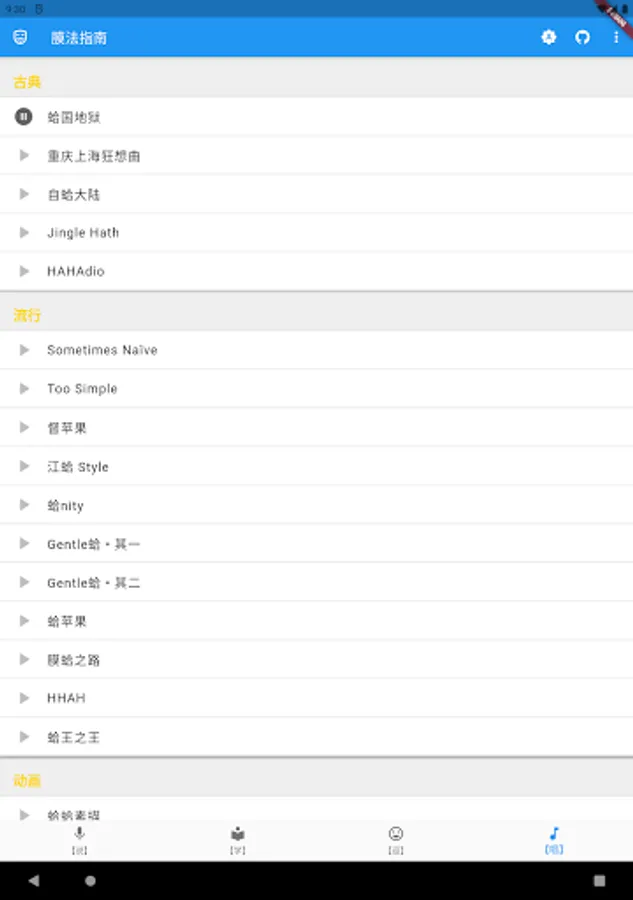Tap the Android home button
Screen dimensions: 633x900
pos(90,880)
